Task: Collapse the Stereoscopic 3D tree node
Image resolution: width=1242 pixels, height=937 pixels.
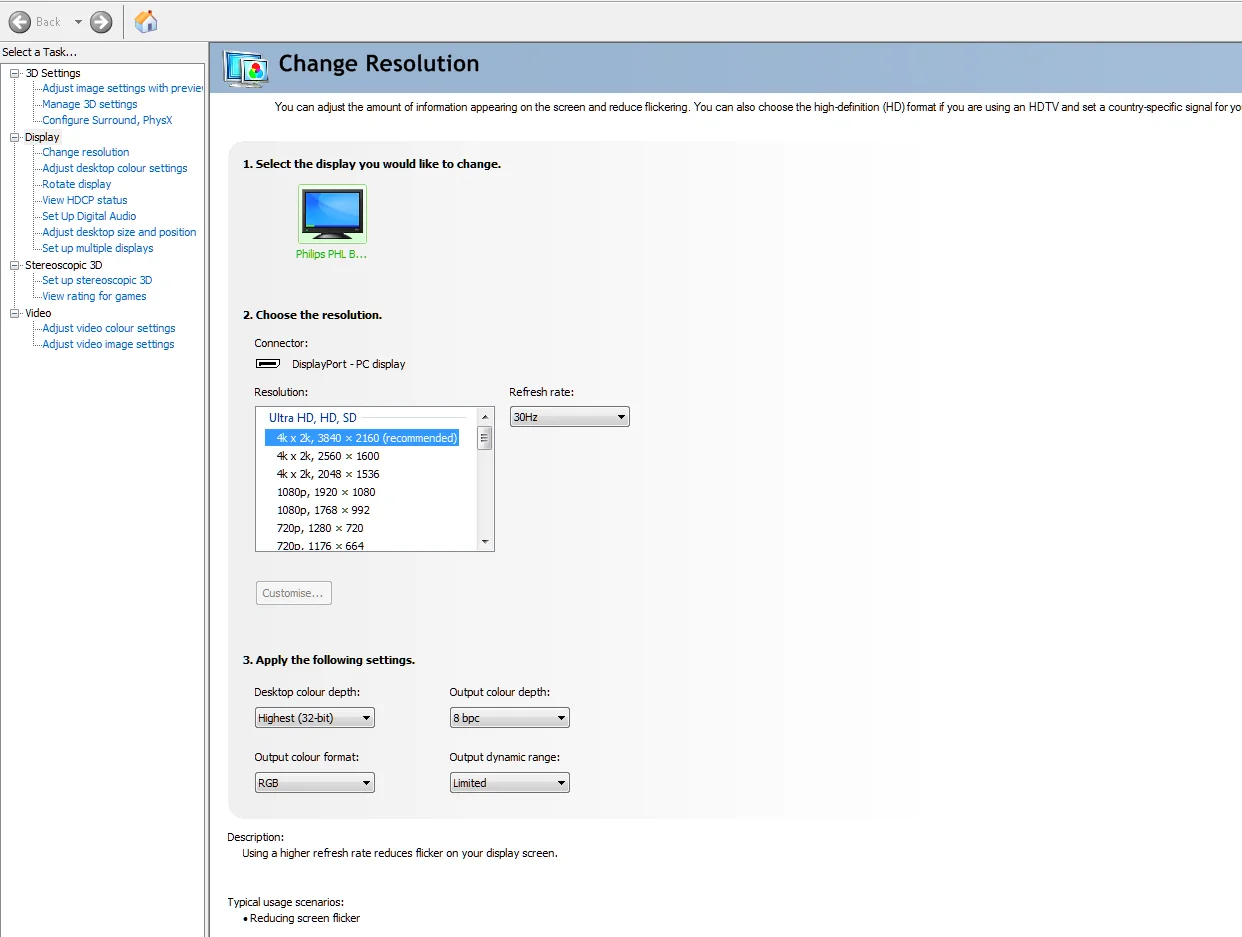Action: coord(15,265)
